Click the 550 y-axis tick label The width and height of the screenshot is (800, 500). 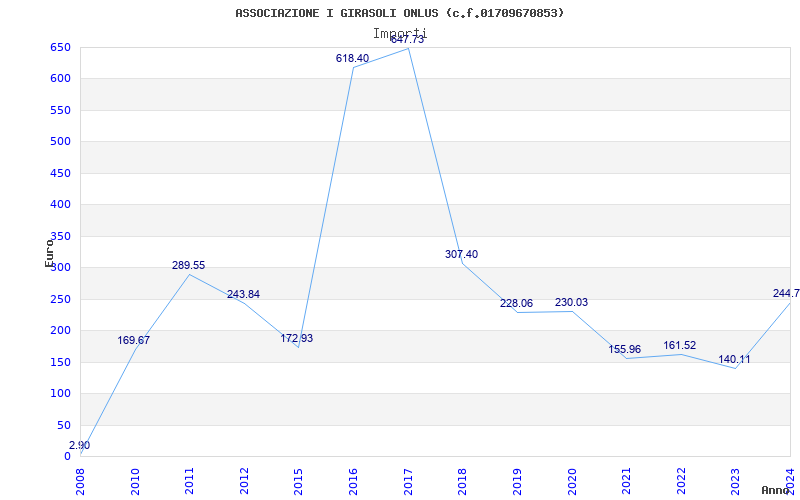pos(60,110)
